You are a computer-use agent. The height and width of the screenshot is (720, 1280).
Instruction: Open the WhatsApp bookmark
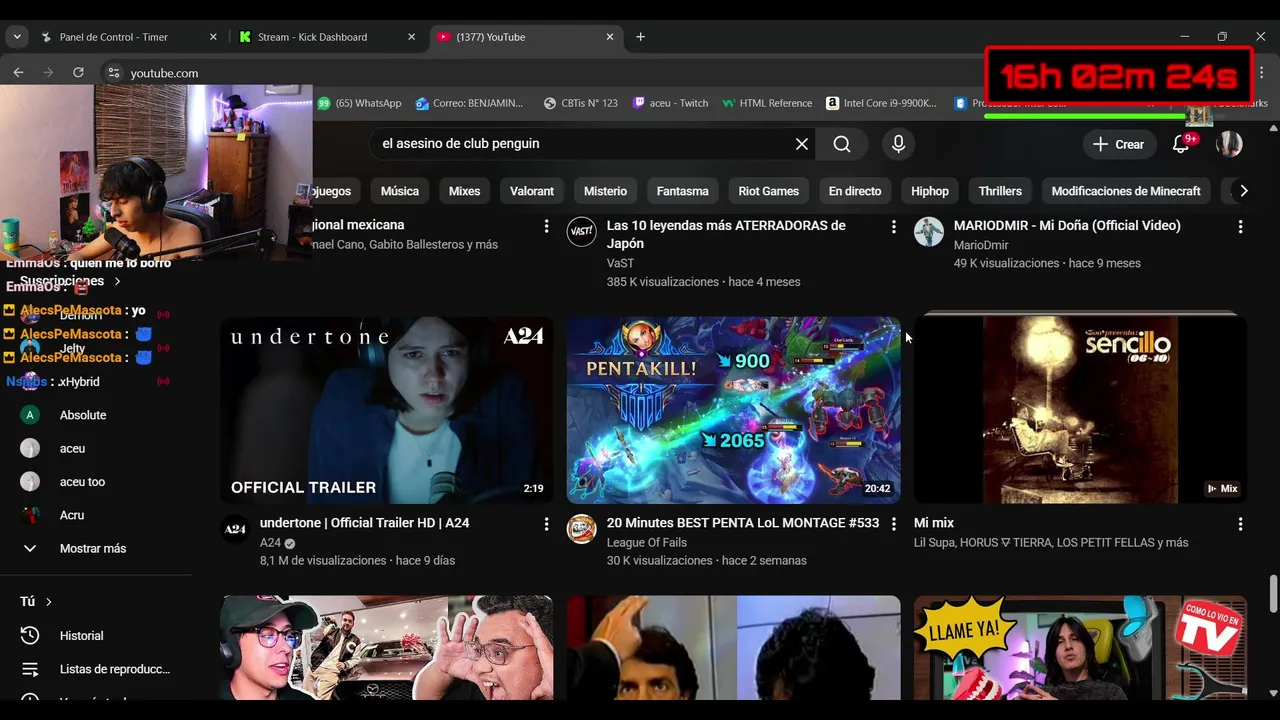click(x=360, y=103)
